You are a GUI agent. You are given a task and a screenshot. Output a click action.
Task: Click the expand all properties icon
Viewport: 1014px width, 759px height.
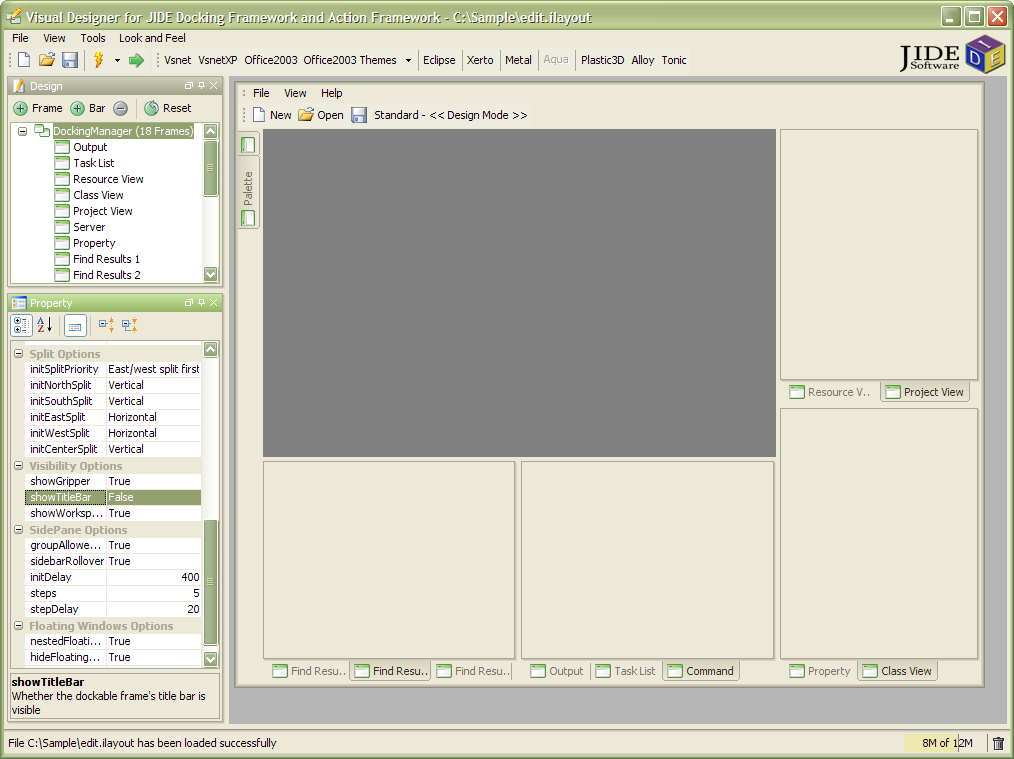106,325
